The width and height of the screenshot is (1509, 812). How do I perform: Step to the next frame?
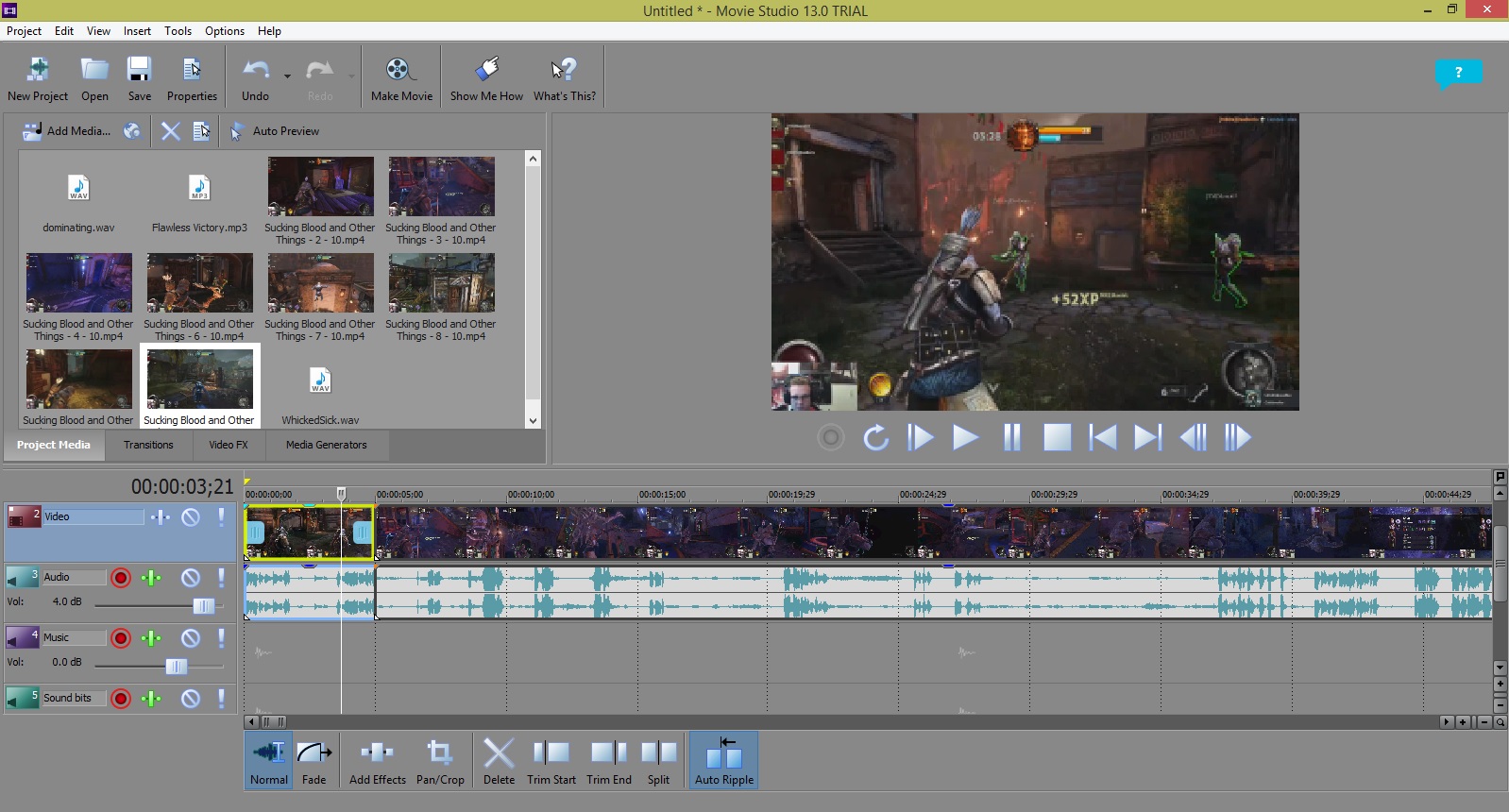[x=1238, y=438]
